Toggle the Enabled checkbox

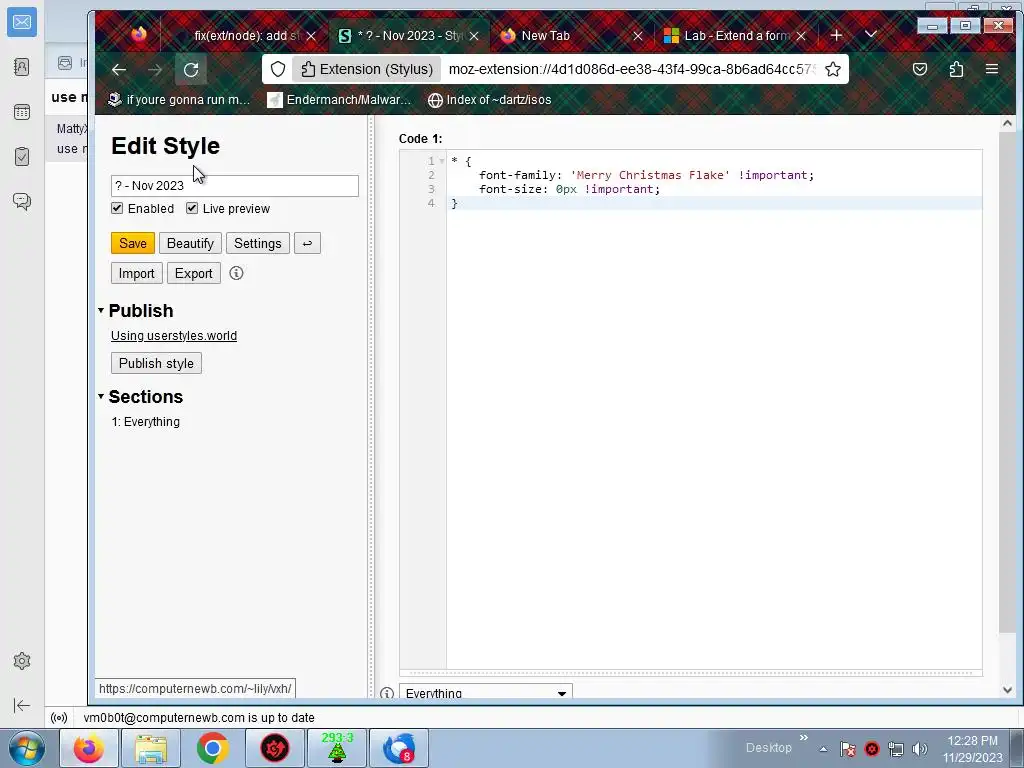coord(117,208)
